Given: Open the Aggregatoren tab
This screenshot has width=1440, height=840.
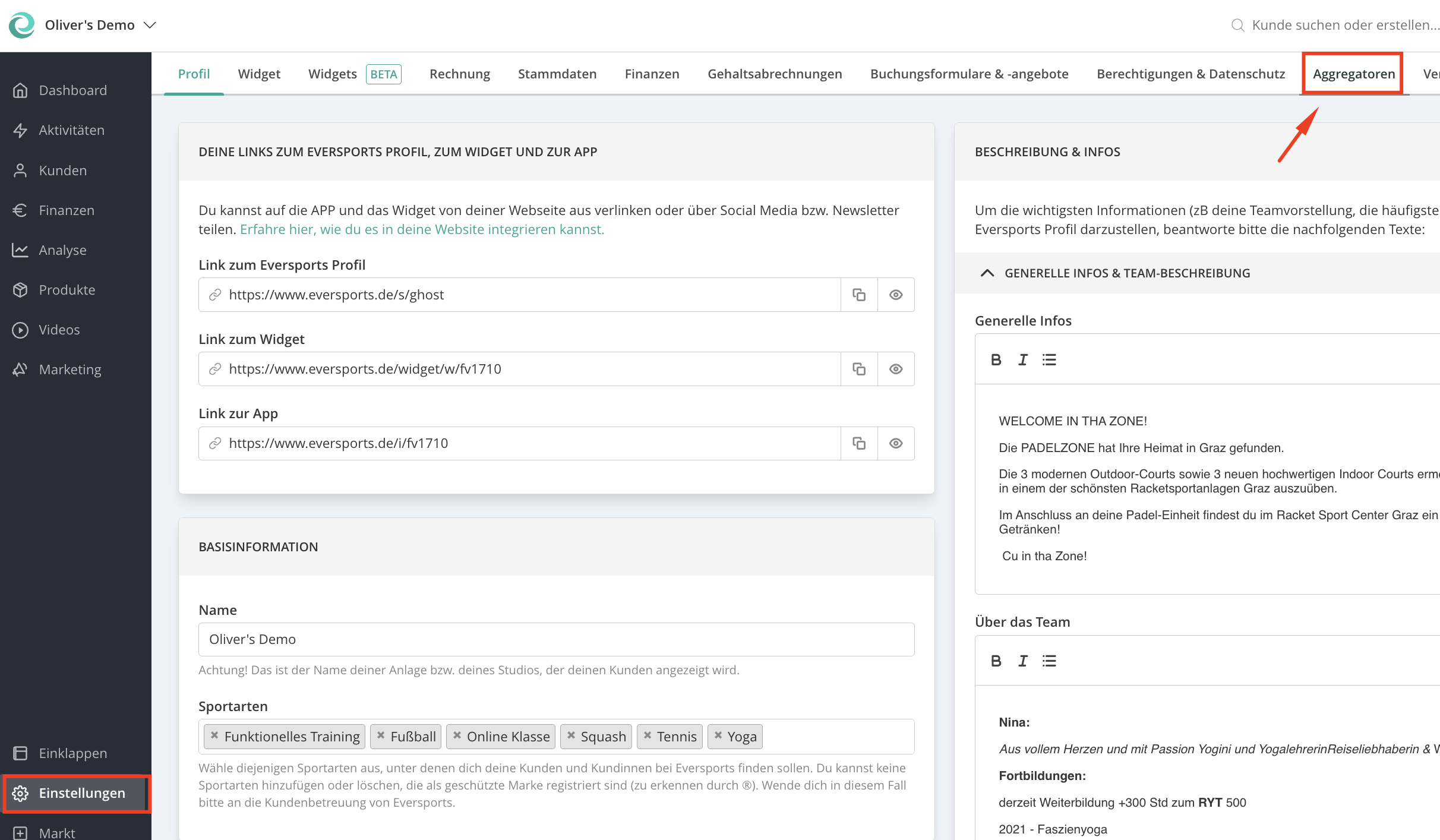Looking at the screenshot, I should (x=1353, y=74).
